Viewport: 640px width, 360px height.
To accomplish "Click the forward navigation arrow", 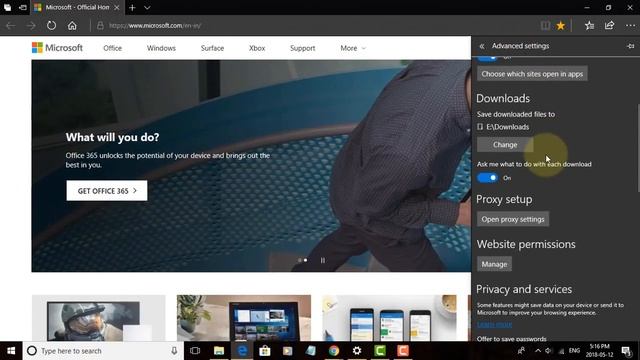I will (x=31, y=25).
